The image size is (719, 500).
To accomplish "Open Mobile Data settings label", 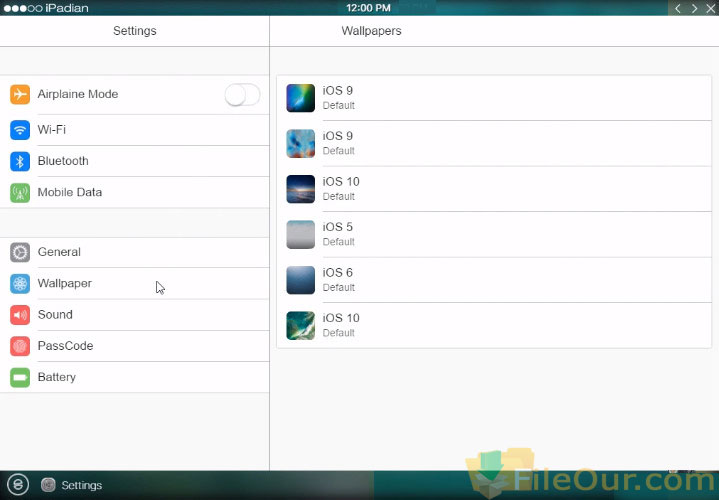I will 70,192.
